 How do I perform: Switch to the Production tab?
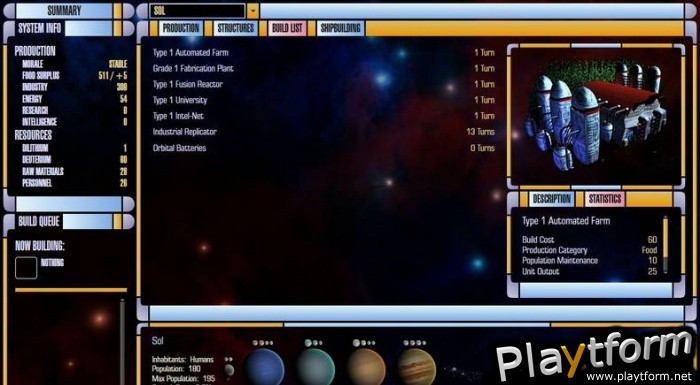[180, 28]
